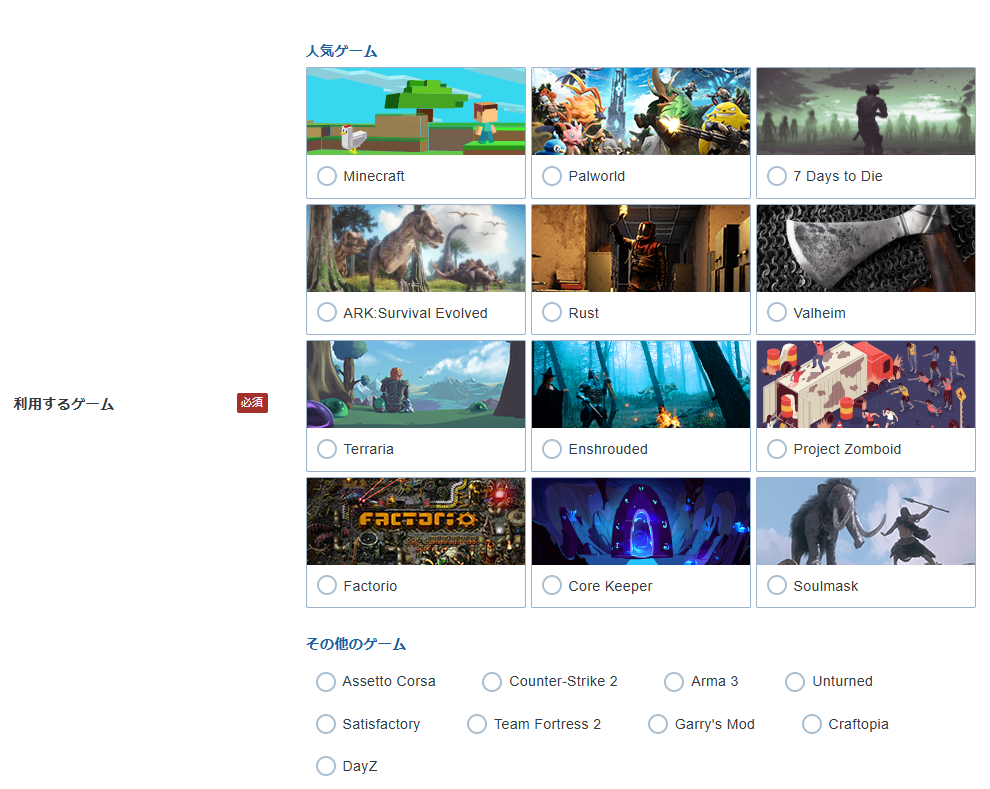Choose the Unturned radio option
Viewport: 990px width, 789px height.
[795, 682]
